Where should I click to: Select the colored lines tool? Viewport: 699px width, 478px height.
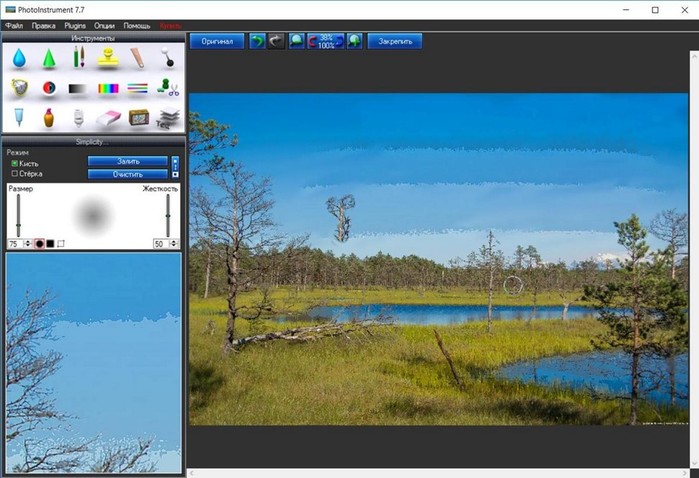pyautogui.click(x=138, y=88)
